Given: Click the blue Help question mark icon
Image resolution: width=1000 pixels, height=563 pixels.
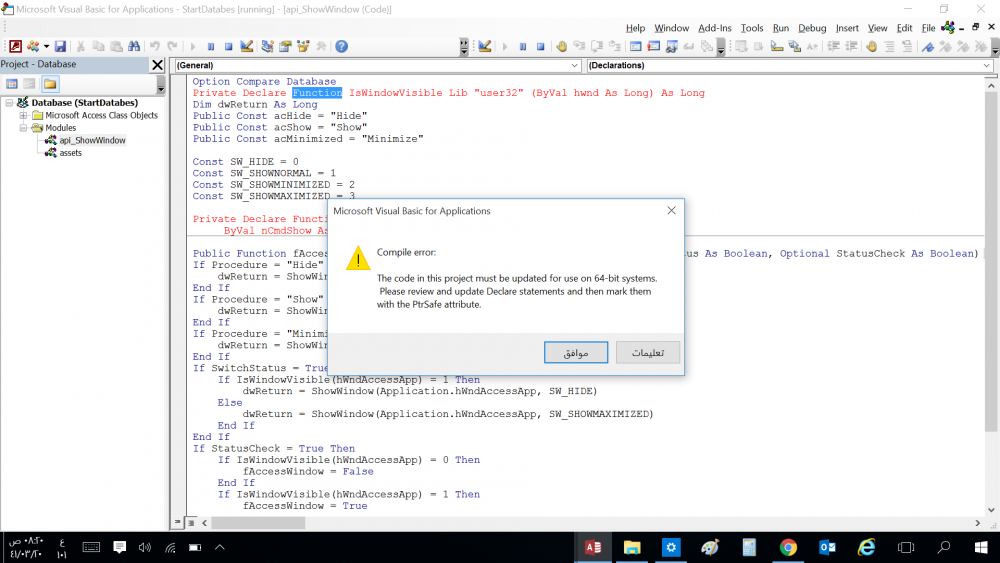Looking at the screenshot, I should [x=342, y=47].
